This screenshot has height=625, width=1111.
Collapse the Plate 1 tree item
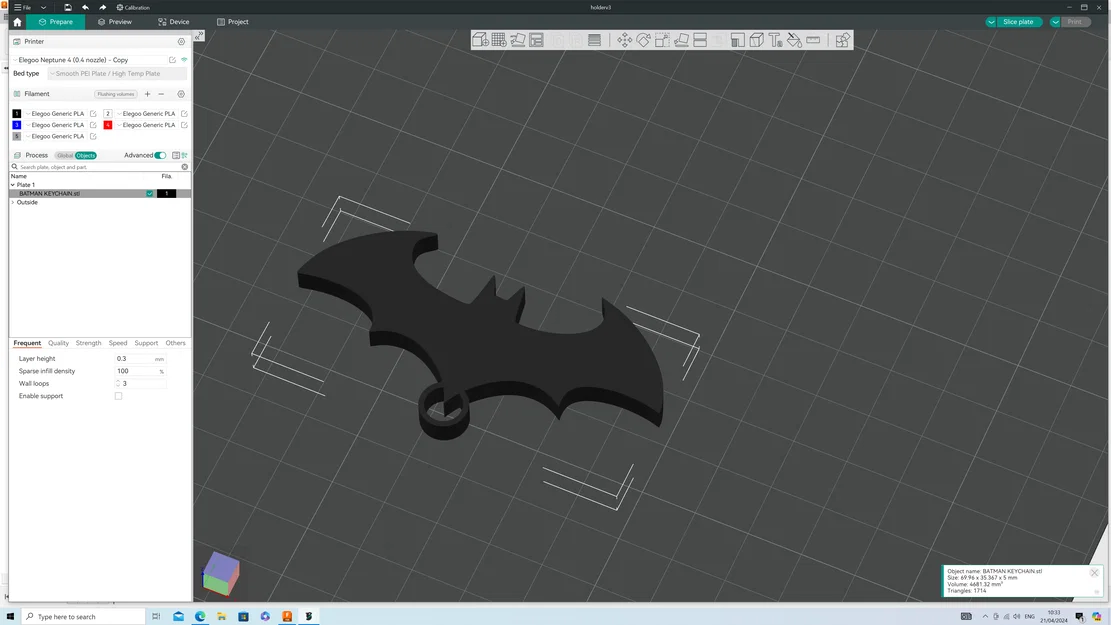[13, 185]
